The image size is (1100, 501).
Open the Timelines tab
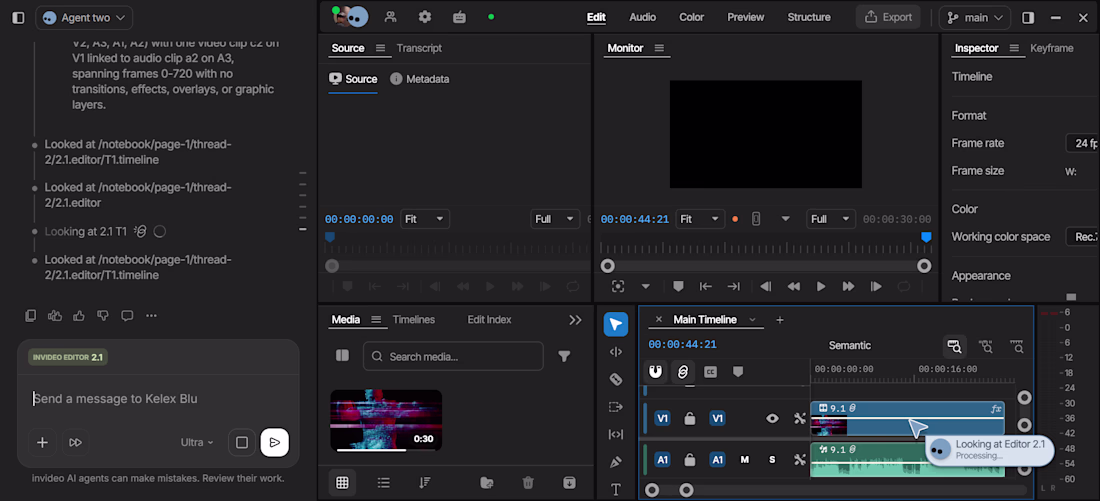(x=413, y=319)
